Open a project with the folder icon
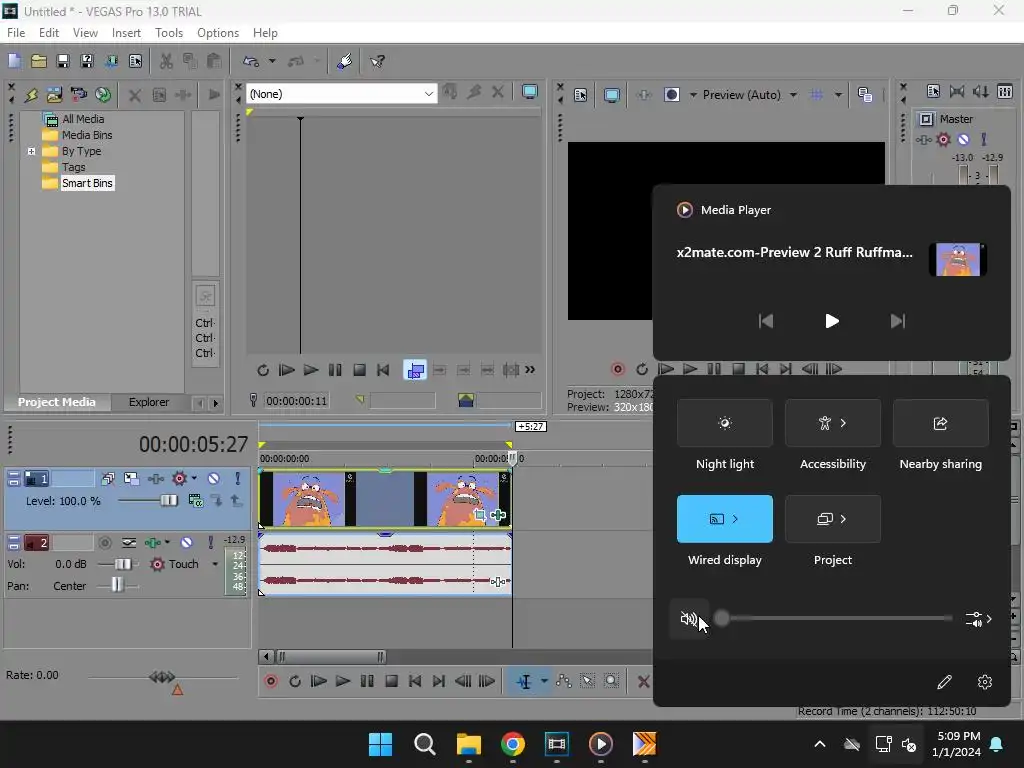Screen dimensions: 1024x768 point(39,61)
